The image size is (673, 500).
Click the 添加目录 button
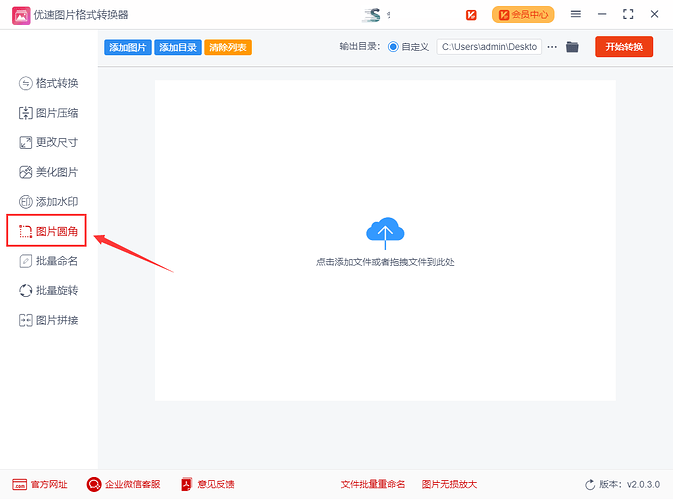point(178,47)
